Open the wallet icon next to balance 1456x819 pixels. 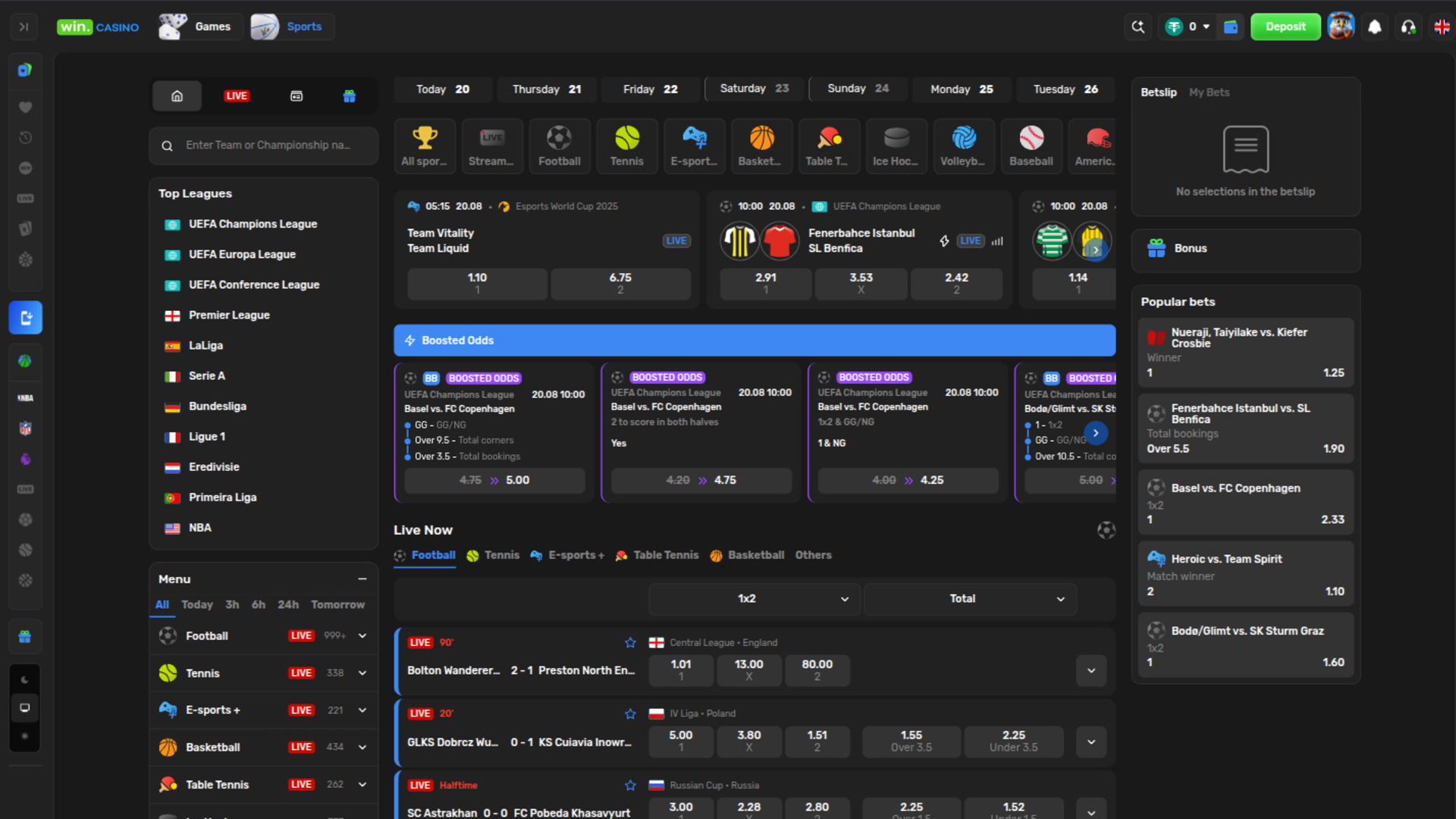point(1231,27)
